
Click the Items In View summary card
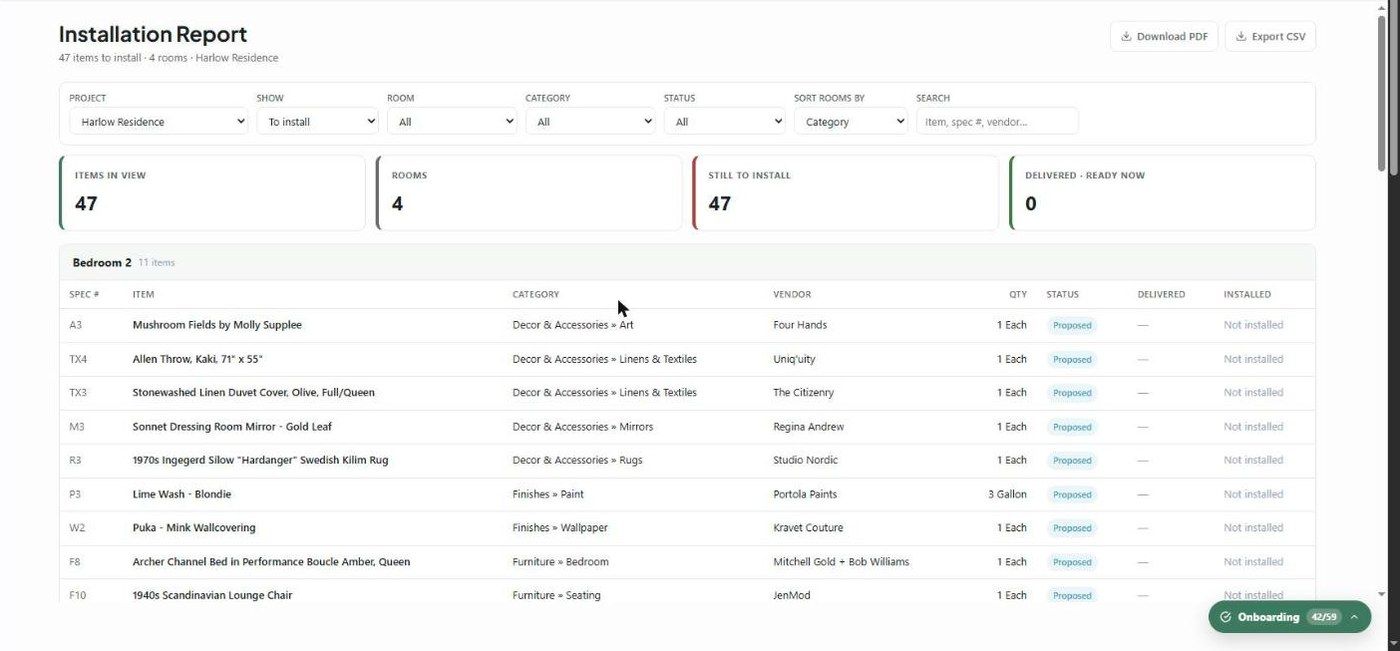[x=212, y=193]
